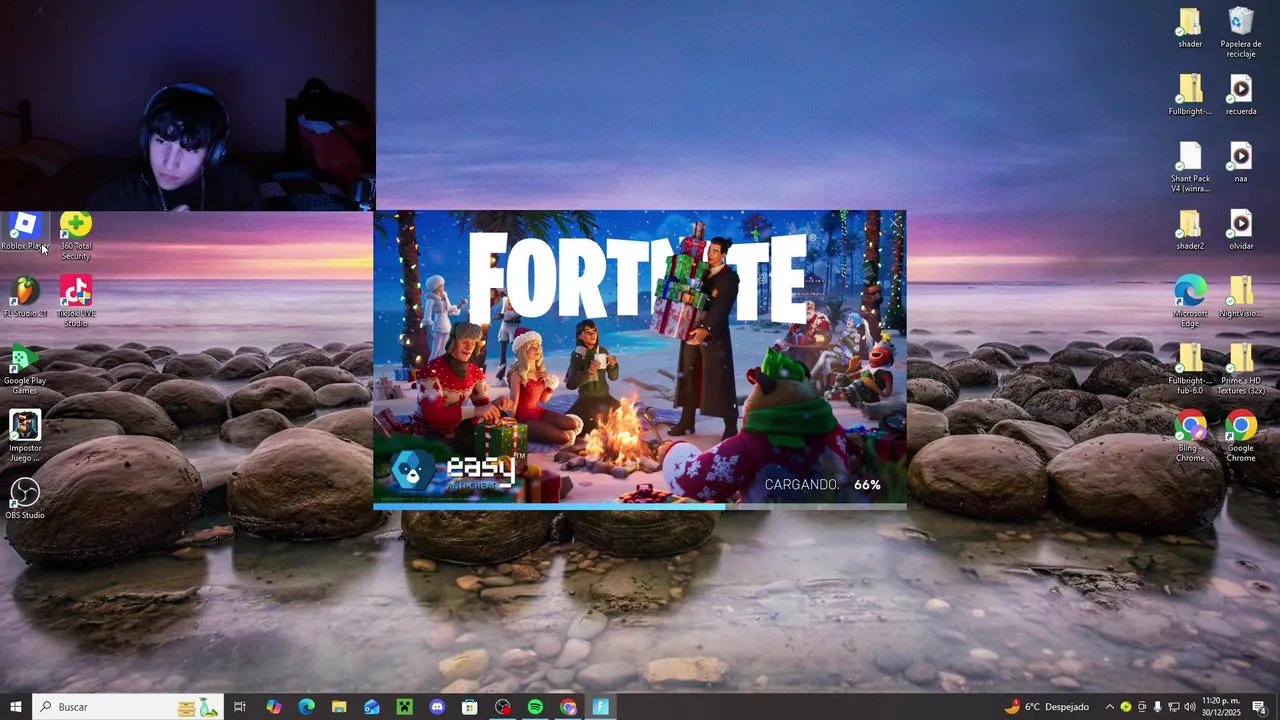Image resolution: width=1280 pixels, height=720 pixels.
Task: Expand the hidden system tray icons
Action: [1109, 707]
